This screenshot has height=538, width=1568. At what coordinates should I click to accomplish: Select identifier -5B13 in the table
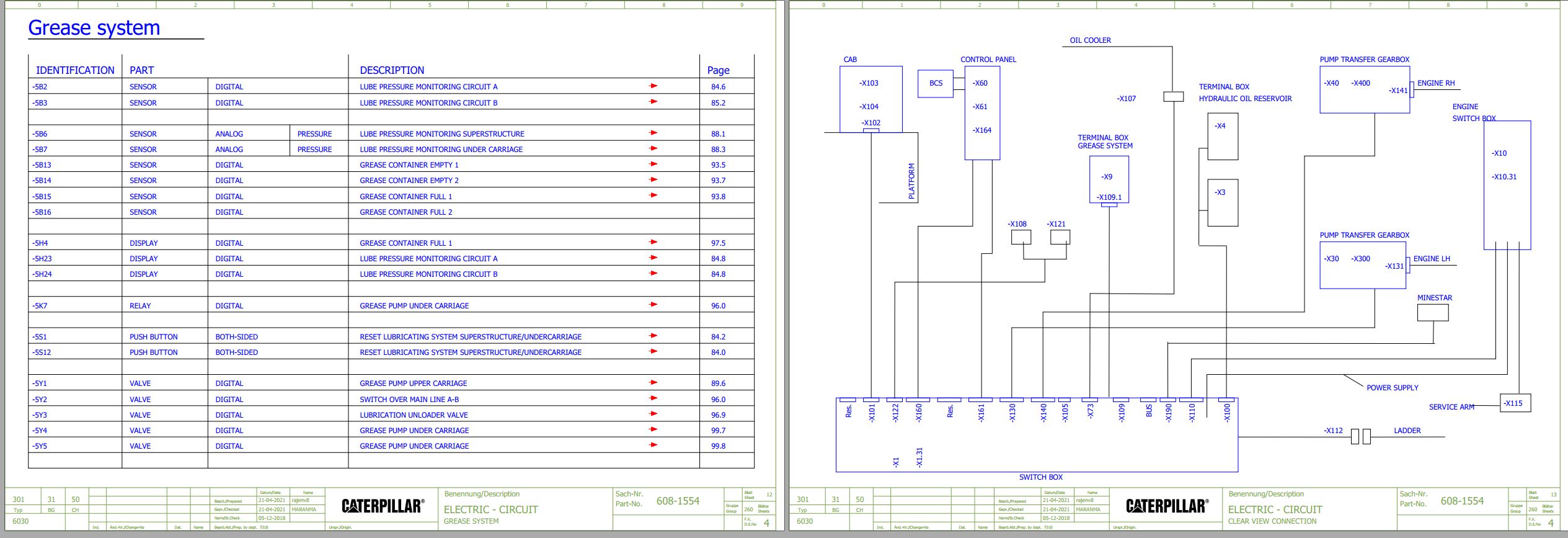[42, 165]
